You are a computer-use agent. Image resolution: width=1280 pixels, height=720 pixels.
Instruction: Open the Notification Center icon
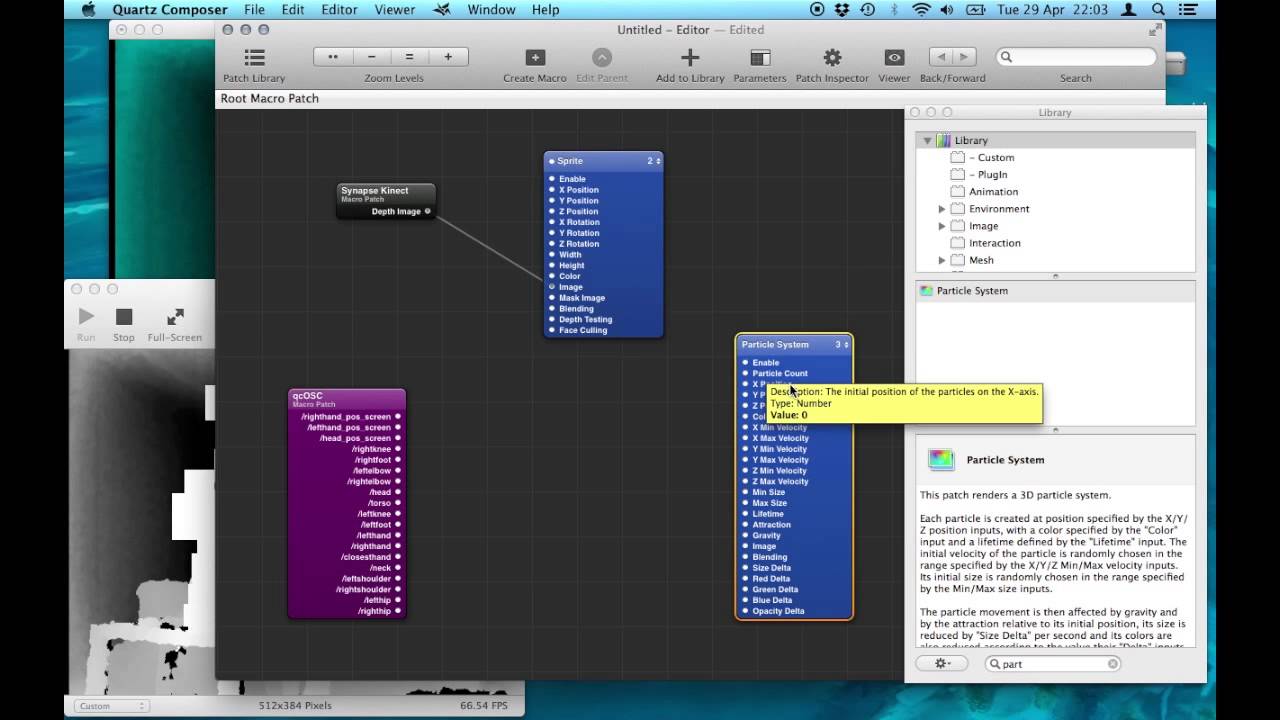1186,9
